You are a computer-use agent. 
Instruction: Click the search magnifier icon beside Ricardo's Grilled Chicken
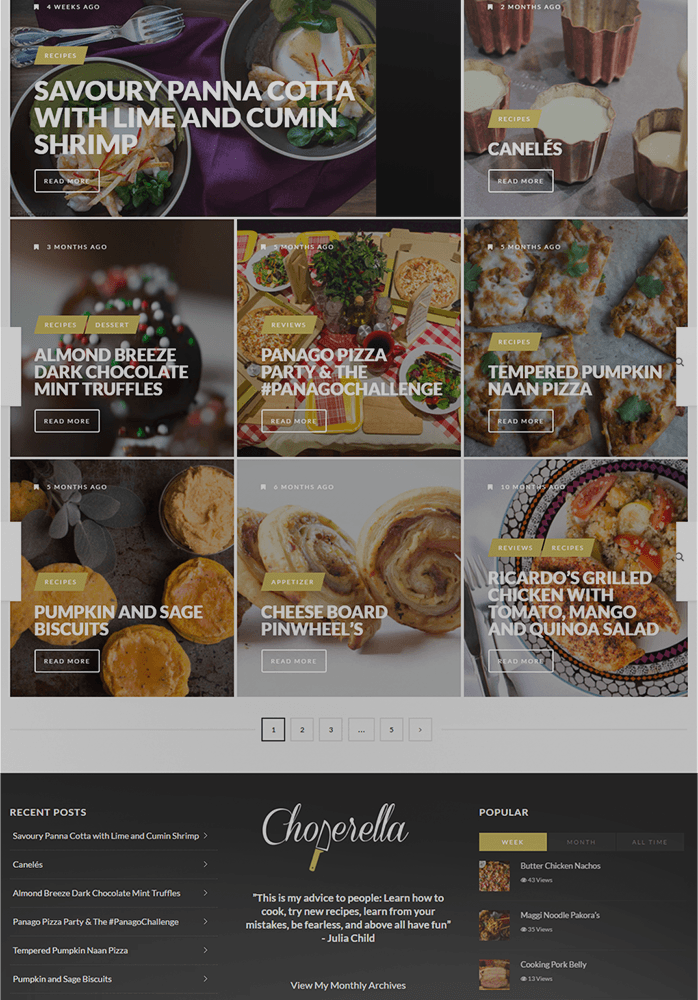pyautogui.click(x=680, y=557)
